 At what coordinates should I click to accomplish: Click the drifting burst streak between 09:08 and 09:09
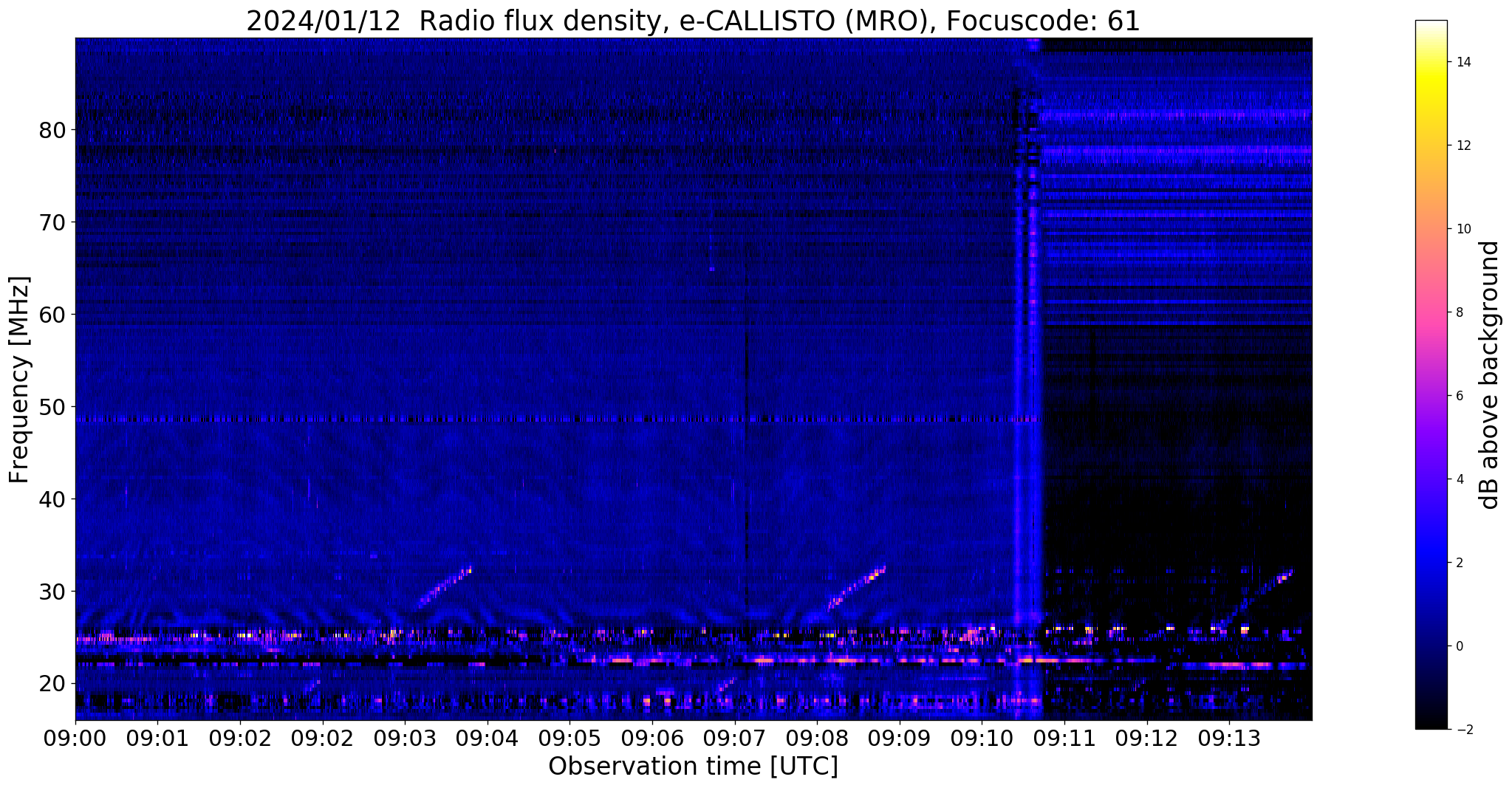pyautogui.click(x=856, y=587)
